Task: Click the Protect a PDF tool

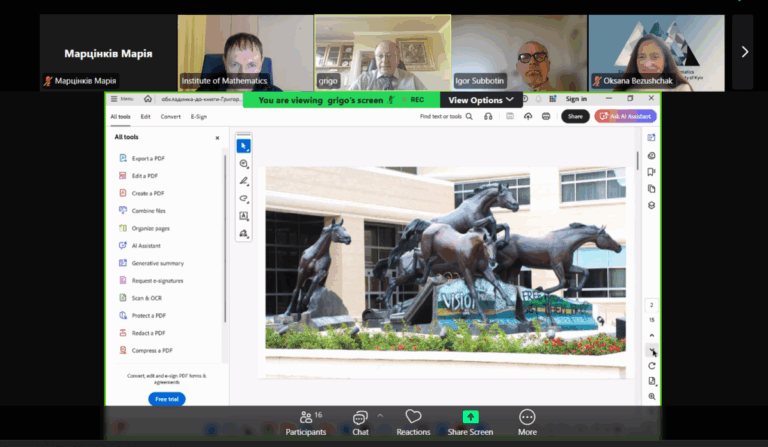Action: tap(148, 316)
